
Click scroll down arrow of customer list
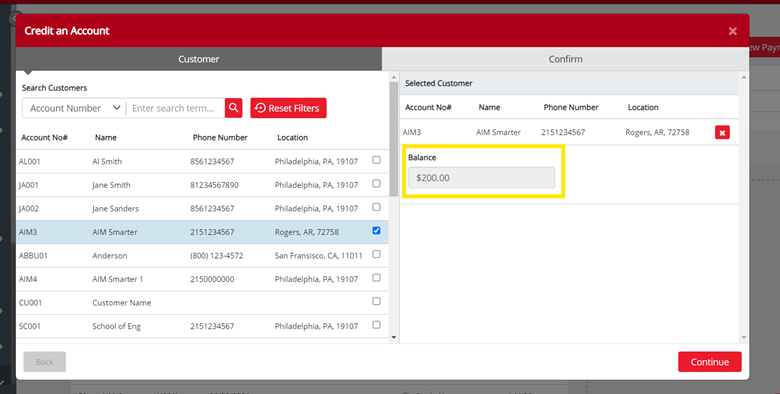(x=394, y=338)
